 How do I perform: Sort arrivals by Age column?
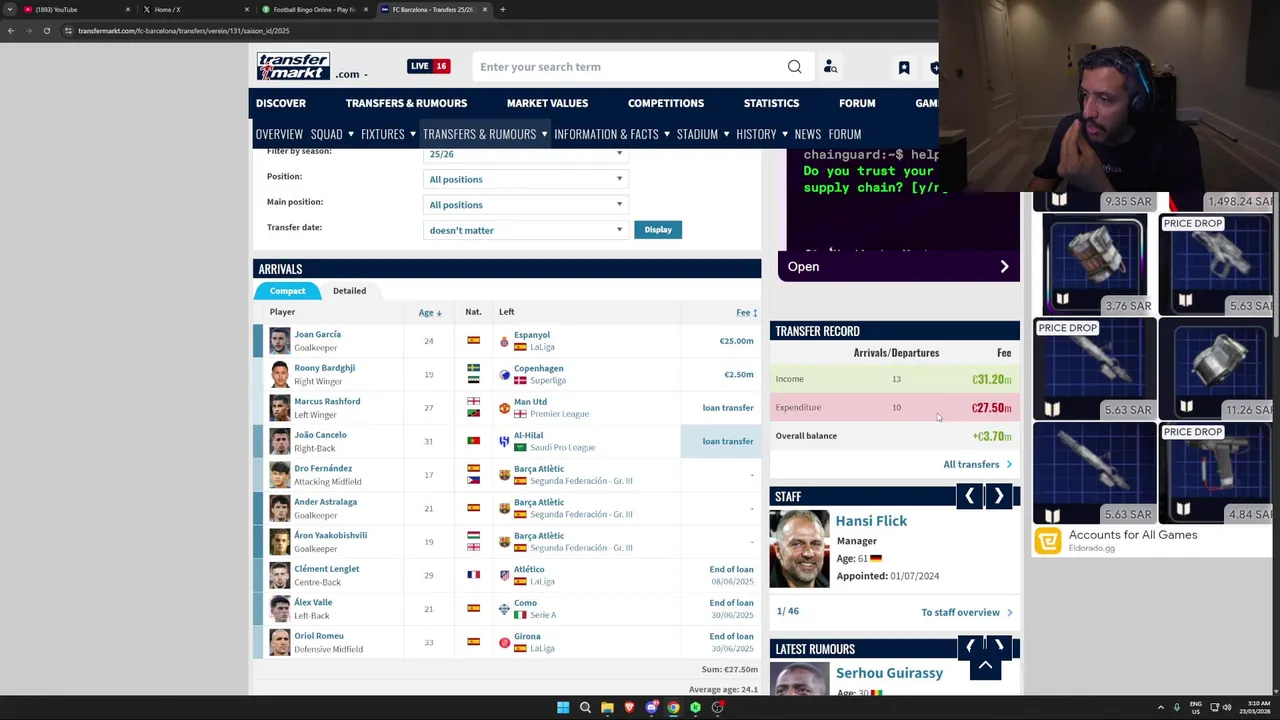(x=430, y=313)
